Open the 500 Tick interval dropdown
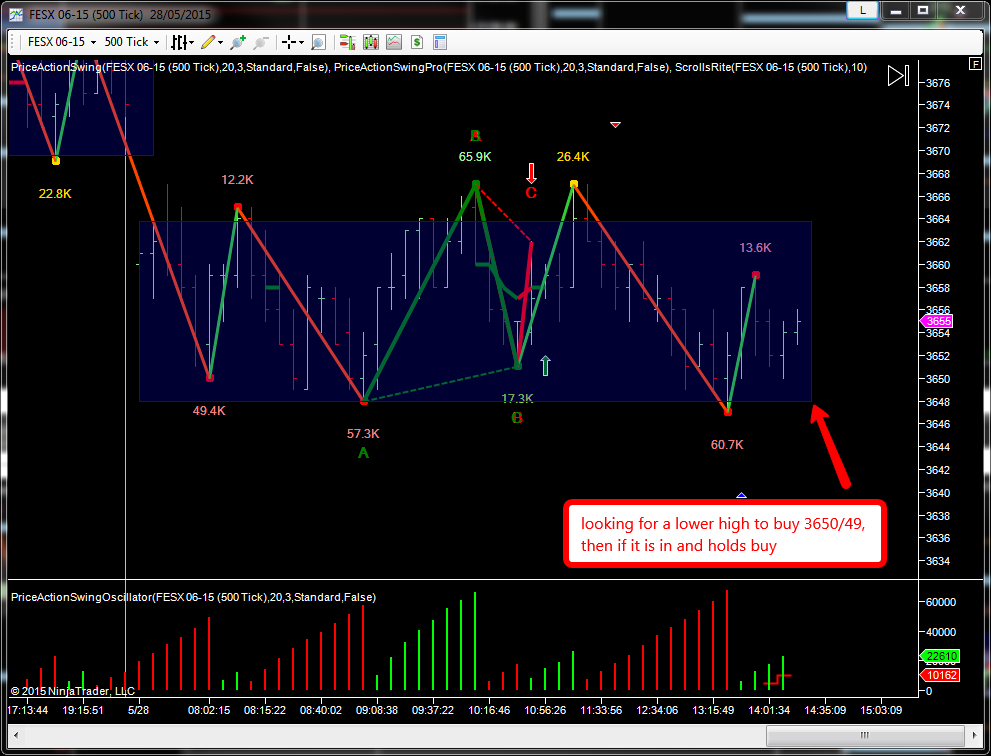The height and width of the screenshot is (756, 991). [x=131, y=42]
